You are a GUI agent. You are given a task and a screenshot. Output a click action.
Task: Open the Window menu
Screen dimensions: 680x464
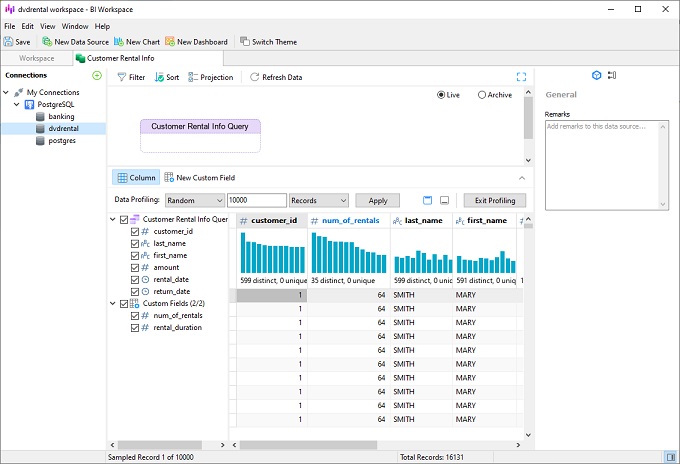click(74, 25)
